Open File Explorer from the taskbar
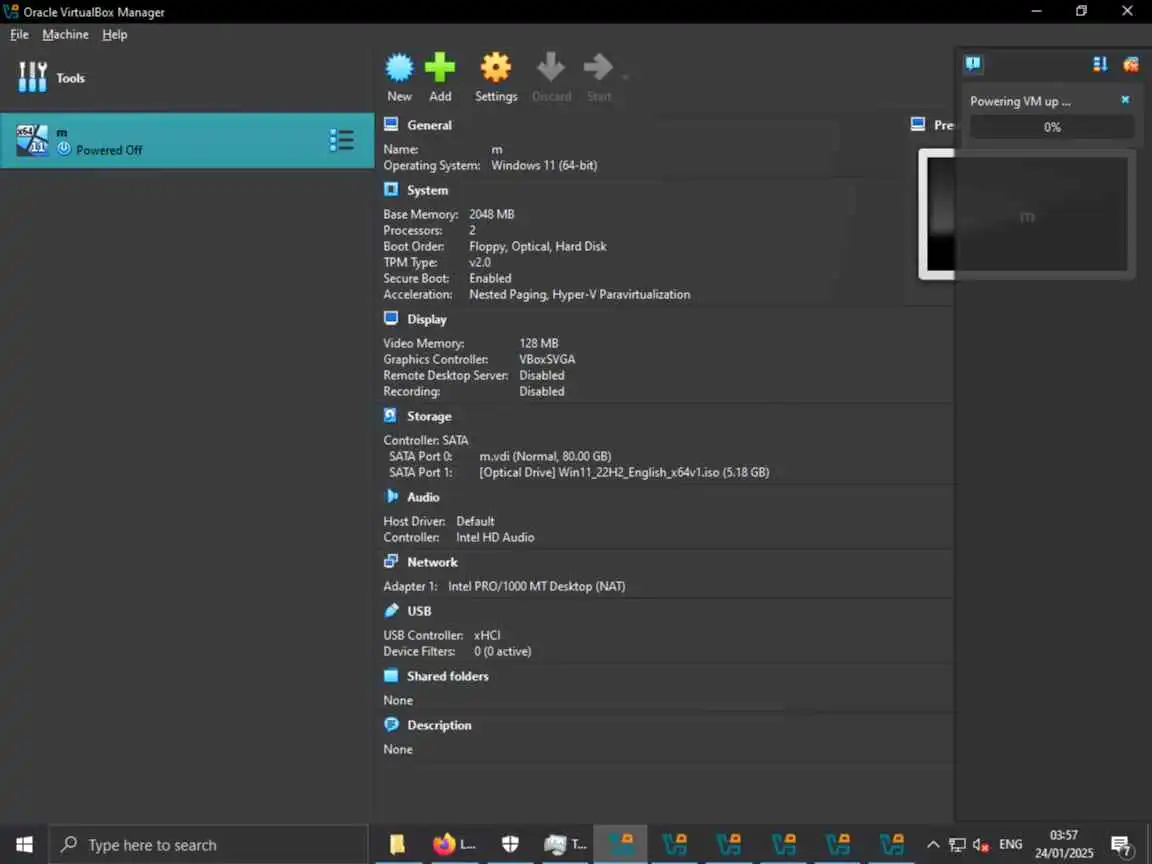This screenshot has width=1152, height=864. pos(397,844)
